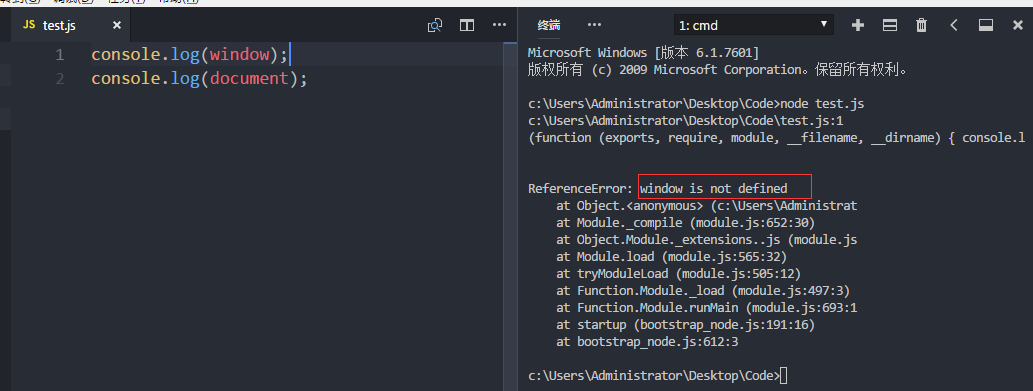Open the panel's additional views ellipsis

(x=594, y=25)
